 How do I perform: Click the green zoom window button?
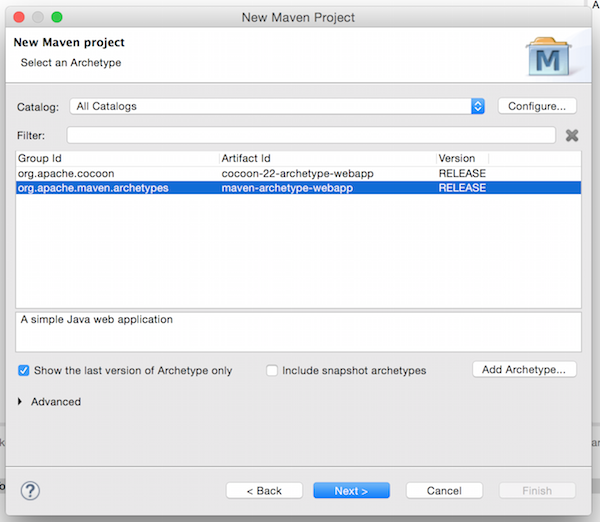[x=57, y=17]
